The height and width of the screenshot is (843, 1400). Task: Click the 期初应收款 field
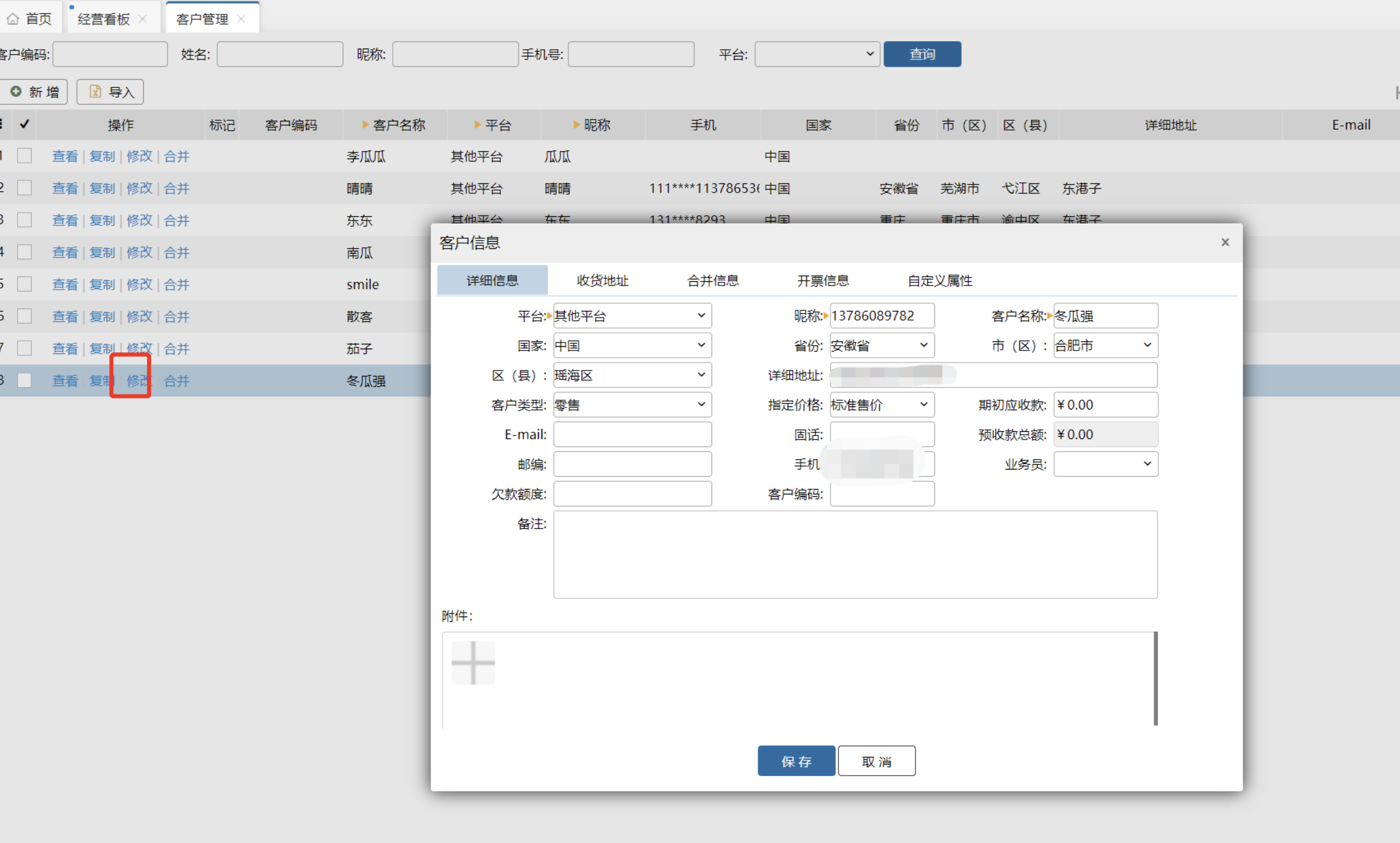(x=1105, y=404)
